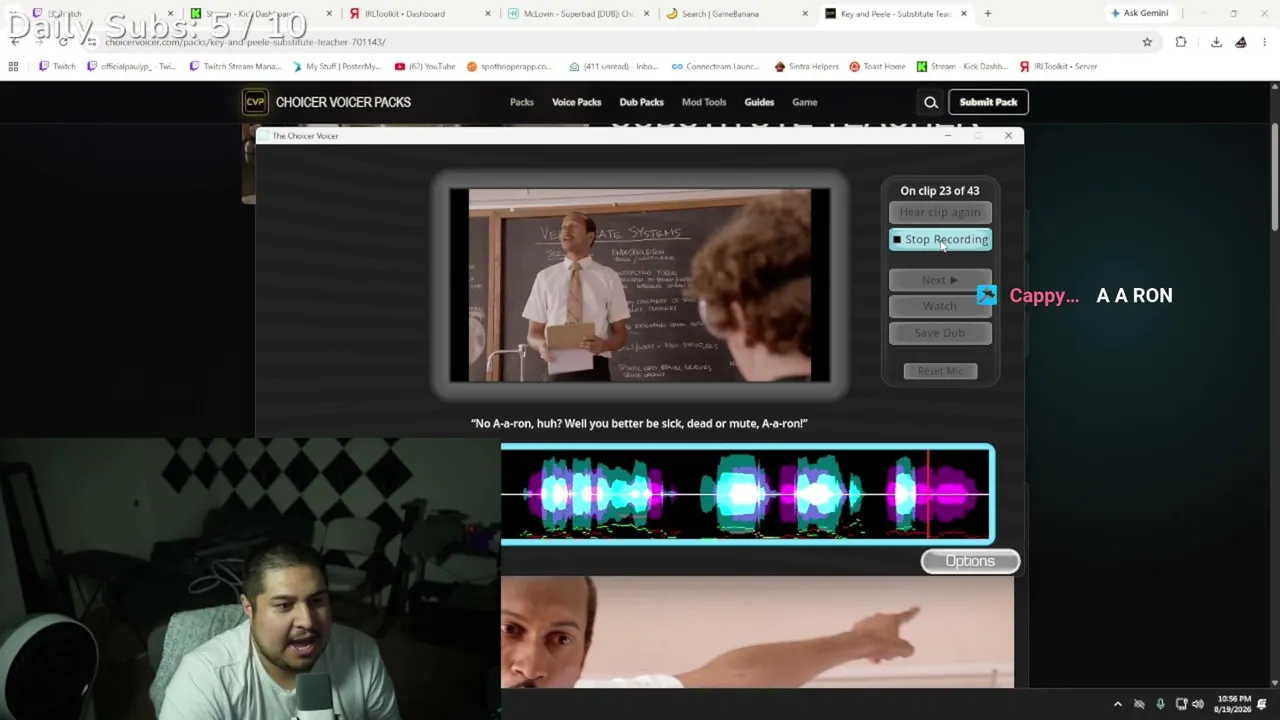The image size is (1280, 720).
Task: Open the network tray icon
Action: (x=1181, y=704)
